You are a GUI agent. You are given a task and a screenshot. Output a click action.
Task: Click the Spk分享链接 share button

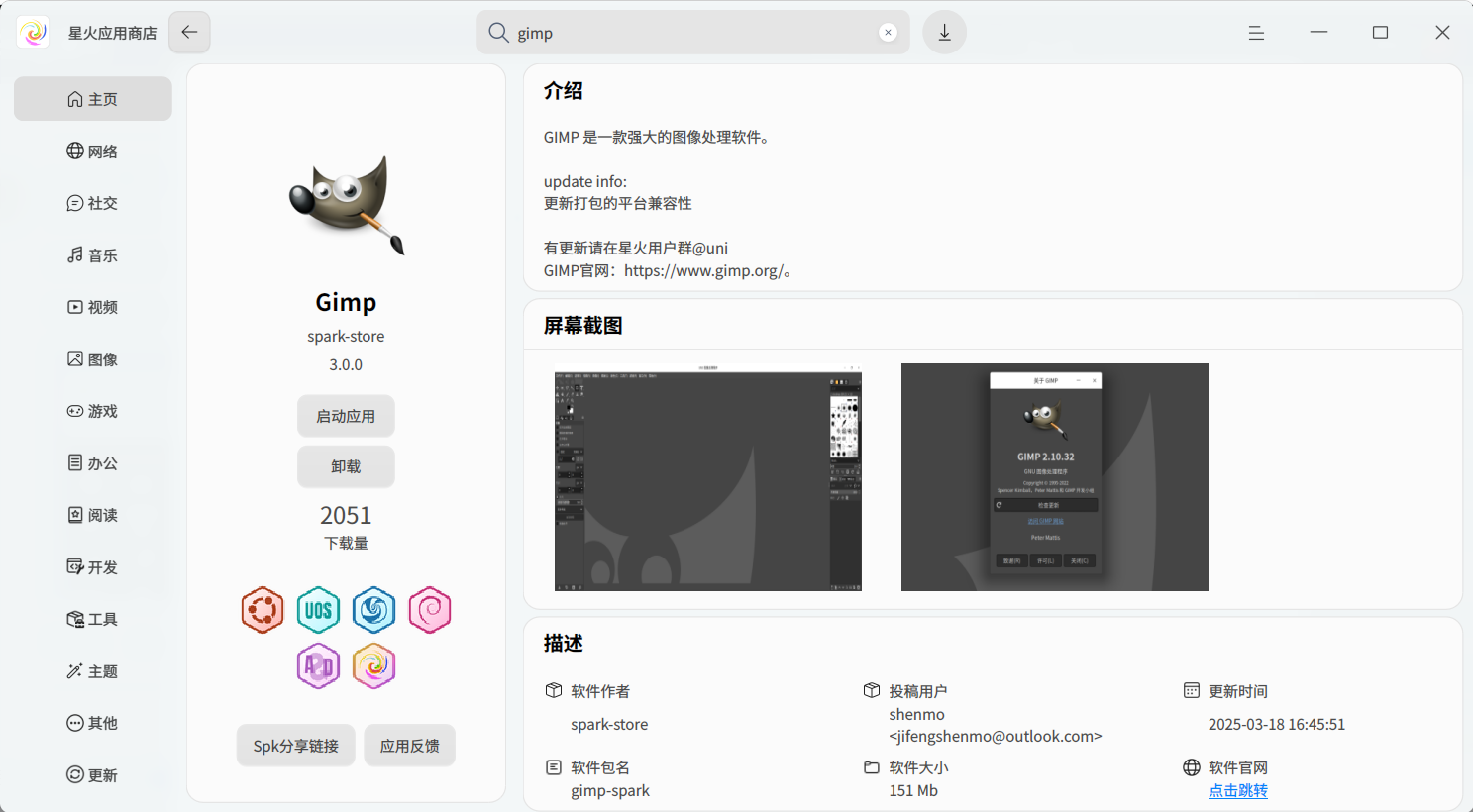(x=295, y=746)
